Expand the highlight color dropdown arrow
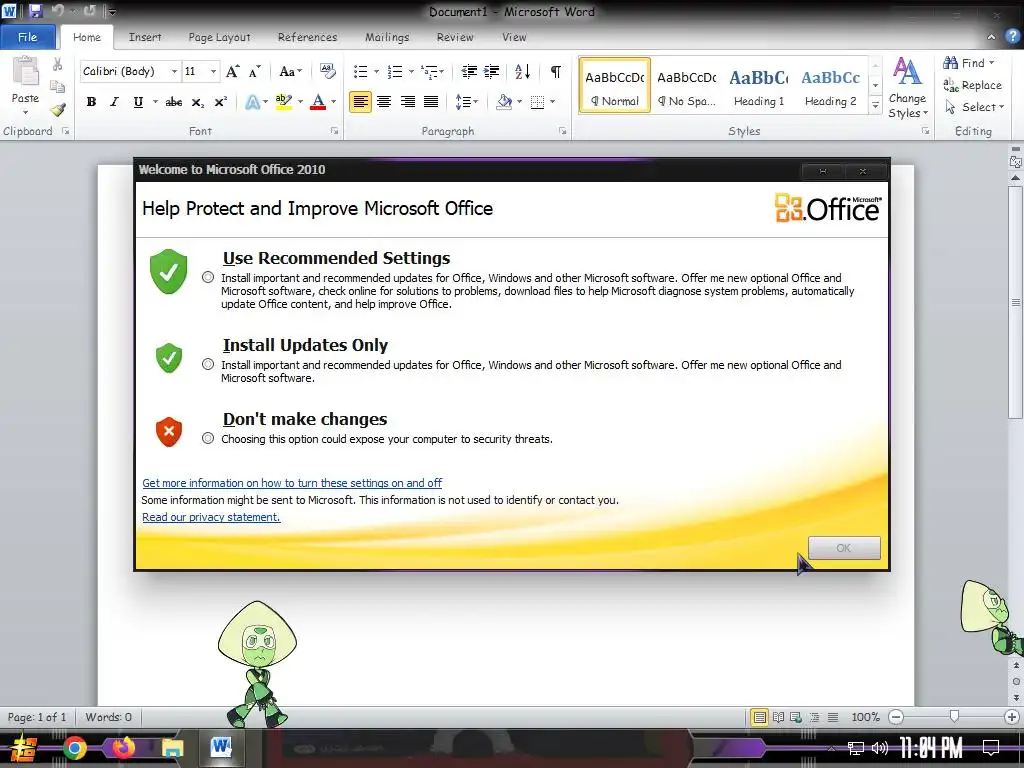1024x768 pixels. (x=300, y=102)
